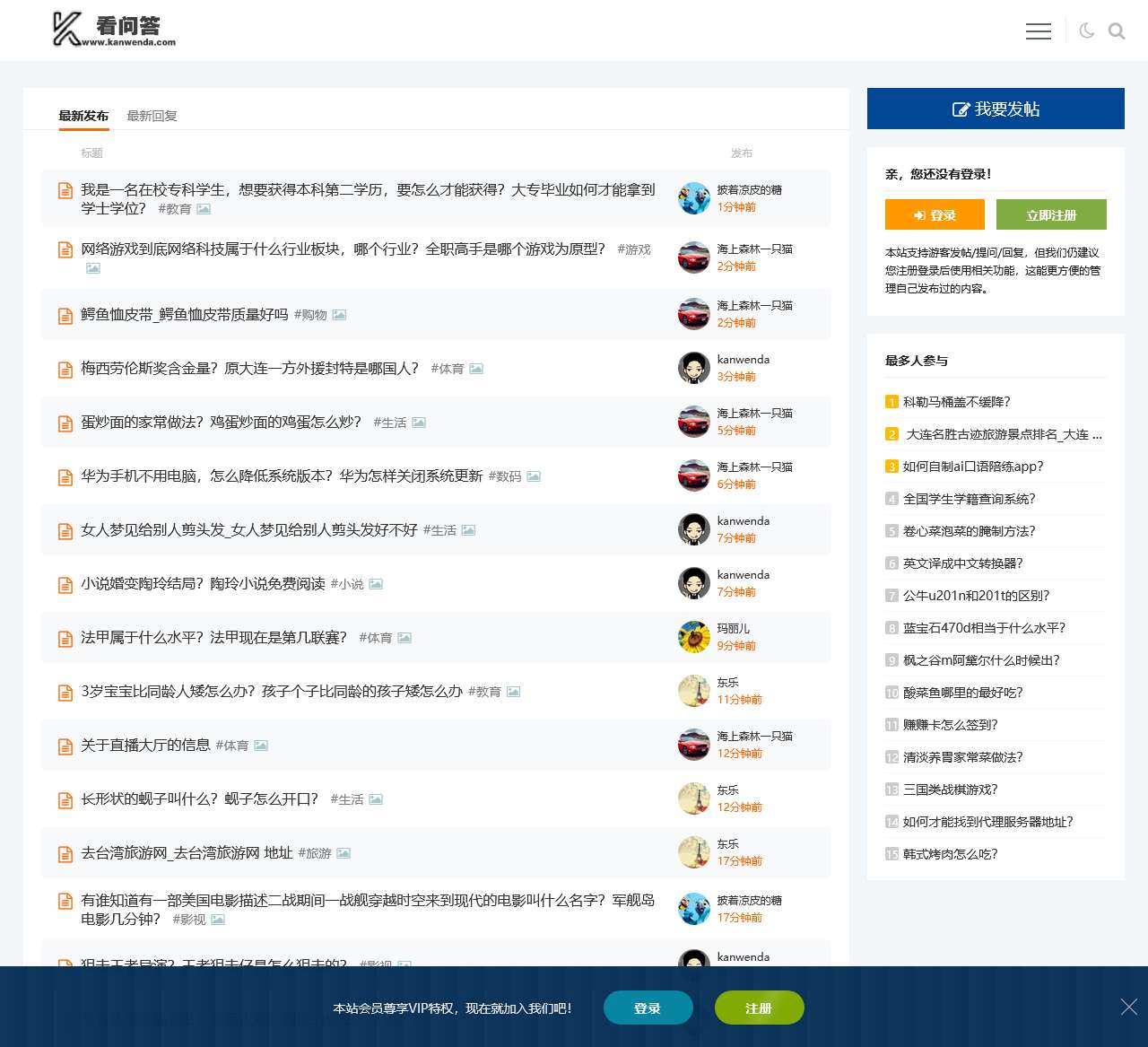The height and width of the screenshot is (1047, 1148).
Task: Click document icon beside 法甲属于什么水平 post
Action: click(65, 639)
